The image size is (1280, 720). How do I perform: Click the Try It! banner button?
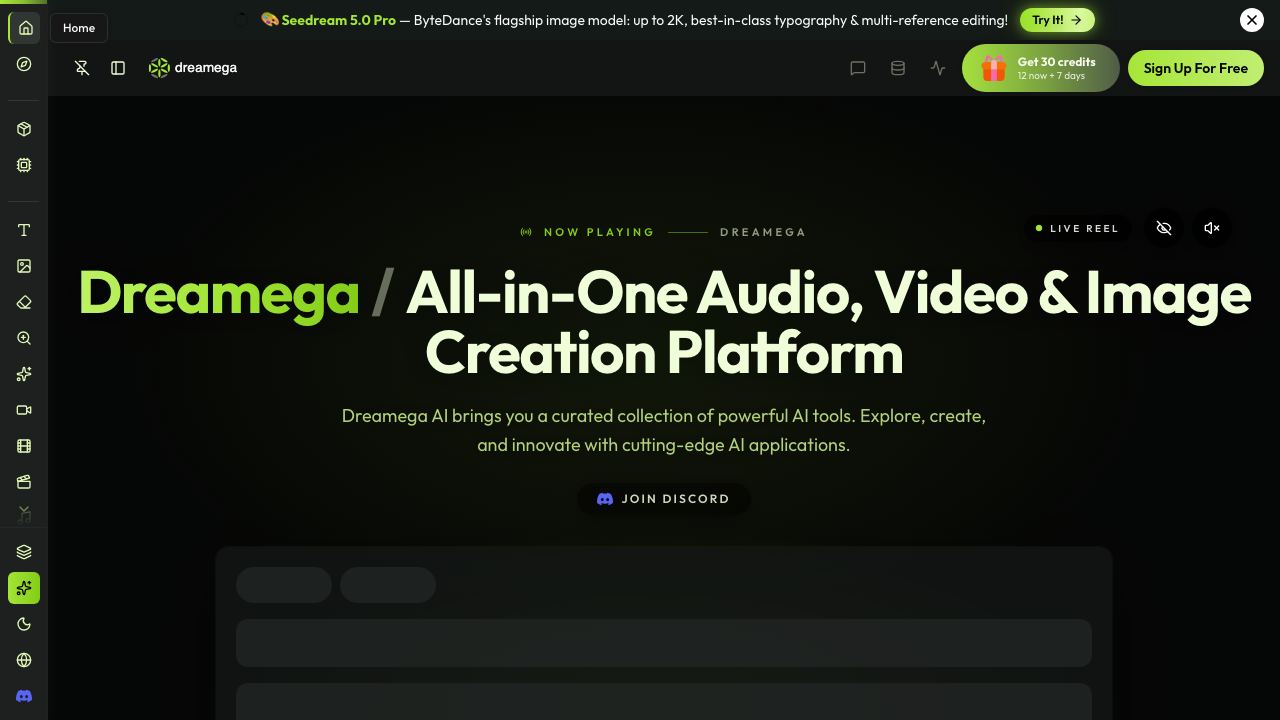point(1057,20)
